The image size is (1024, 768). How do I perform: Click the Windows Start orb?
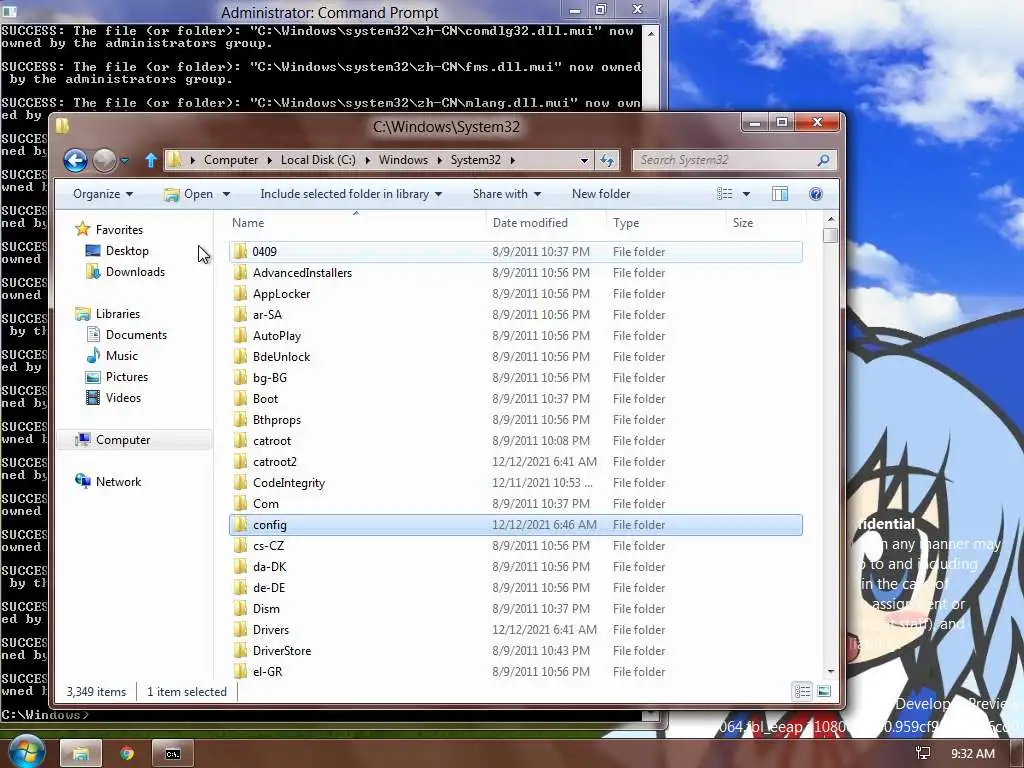(25, 752)
